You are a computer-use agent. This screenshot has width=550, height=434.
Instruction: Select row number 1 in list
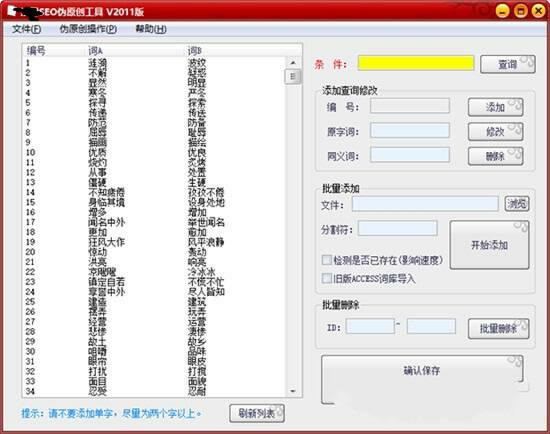pos(28,63)
